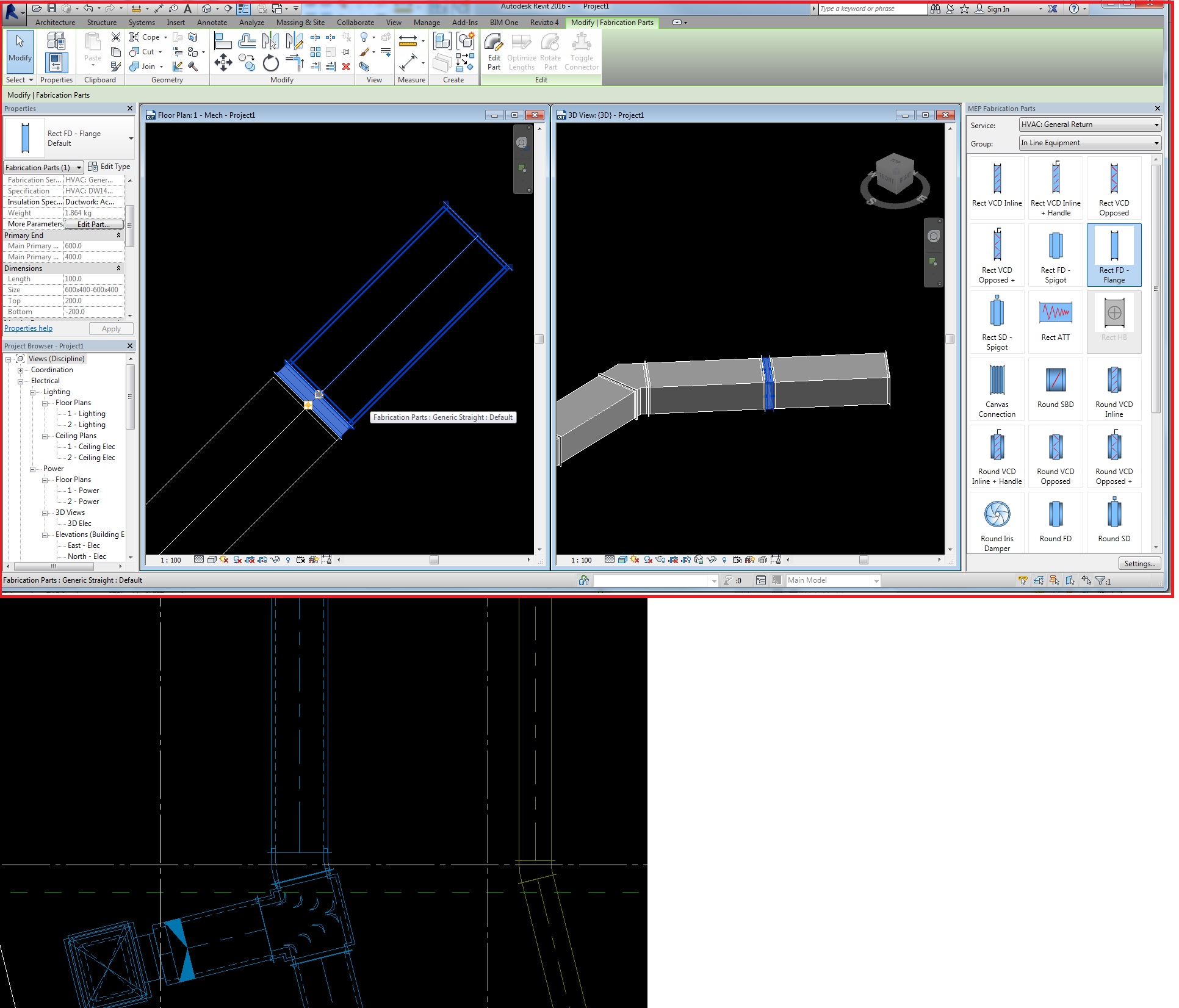Click the keyword search field

click(873, 9)
